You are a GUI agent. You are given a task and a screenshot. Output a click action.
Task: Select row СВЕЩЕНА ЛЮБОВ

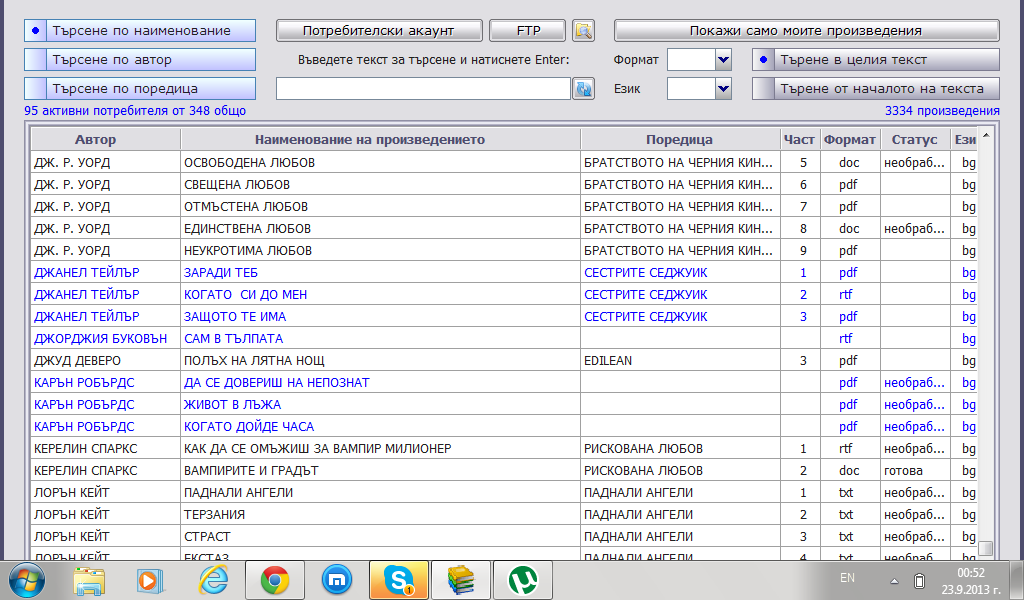click(x=504, y=185)
